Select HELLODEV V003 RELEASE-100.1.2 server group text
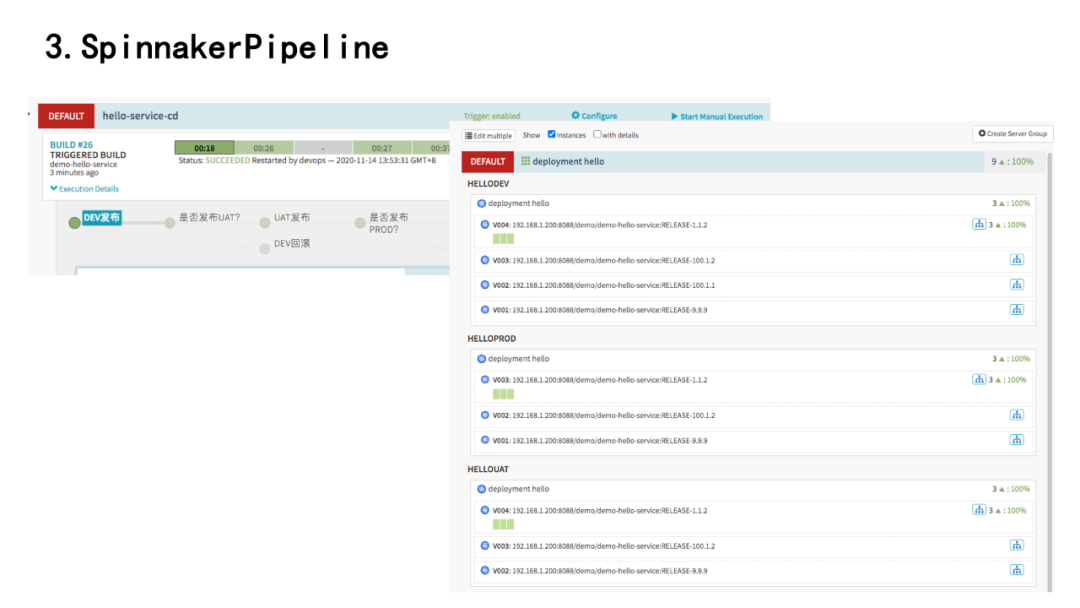 coord(604,260)
